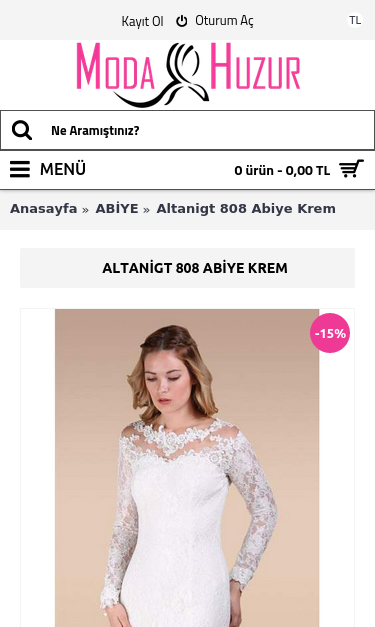The image size is (375, 627).
Task: Click the Kayıt Ol link
Action: point(142,21)
